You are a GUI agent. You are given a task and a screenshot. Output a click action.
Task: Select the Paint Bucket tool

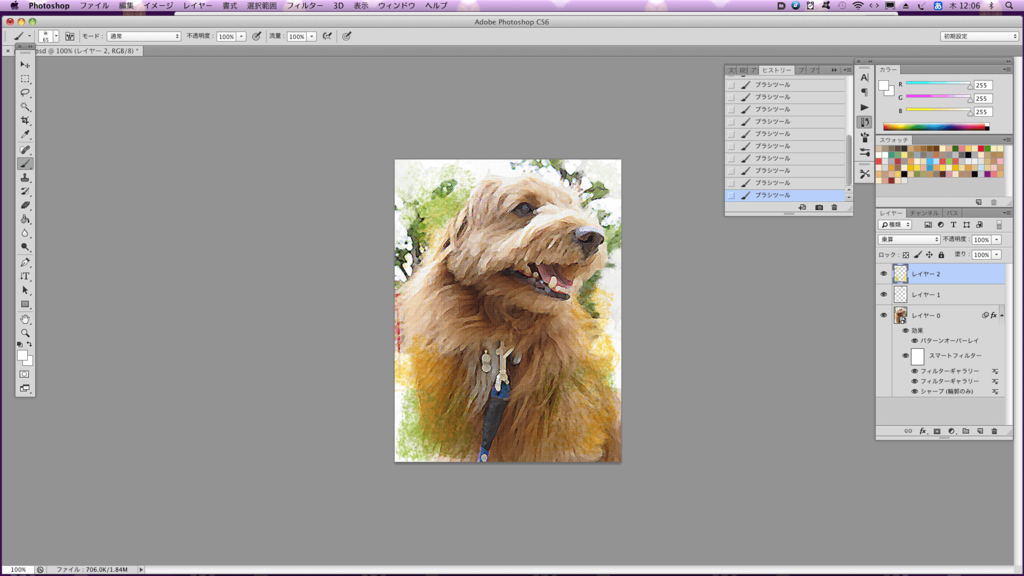[25, 219]
